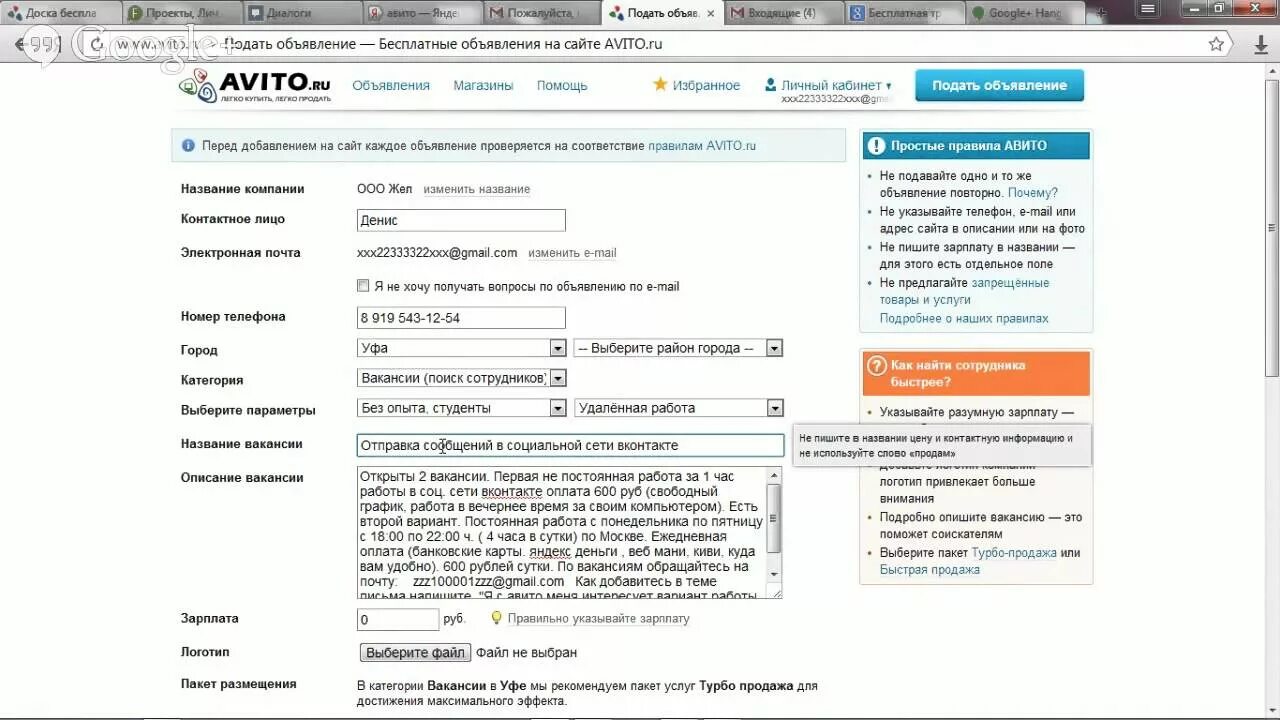Click exclamation icon in Простые правила header
Image resolution: width=1280 pixels, height=720 pixels.
pyautogui.click(x=876, y=146)
